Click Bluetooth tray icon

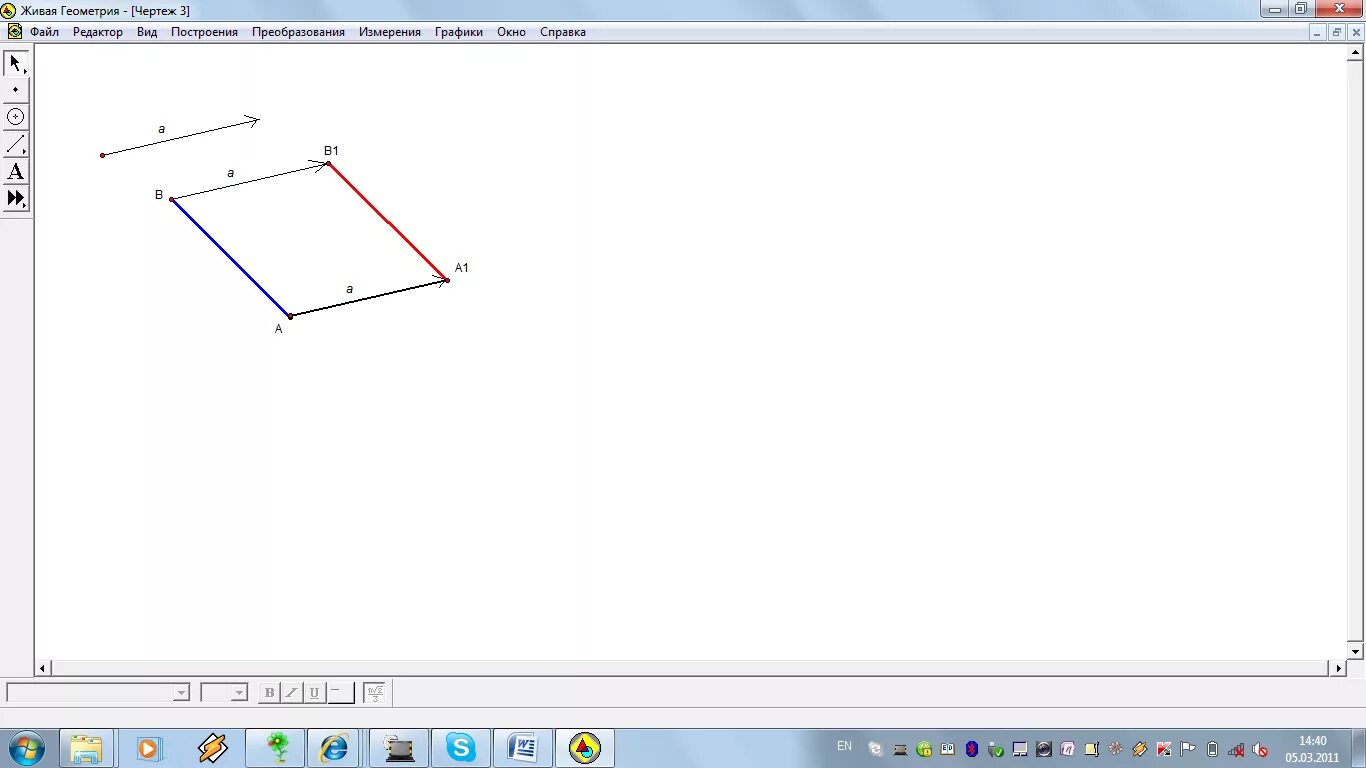tap(971, 749)
